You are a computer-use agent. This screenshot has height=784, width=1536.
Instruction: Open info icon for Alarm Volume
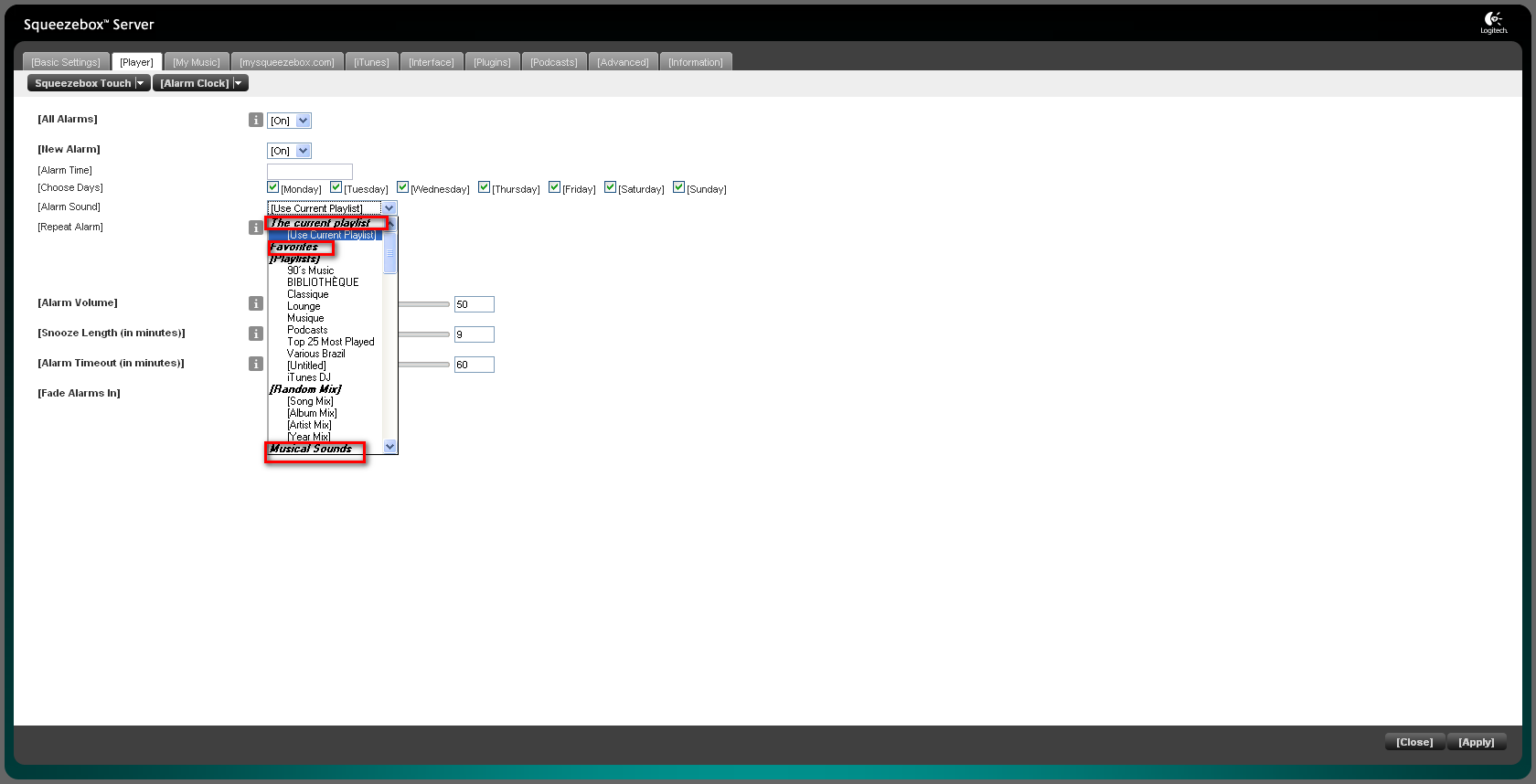tap(256, 303)
